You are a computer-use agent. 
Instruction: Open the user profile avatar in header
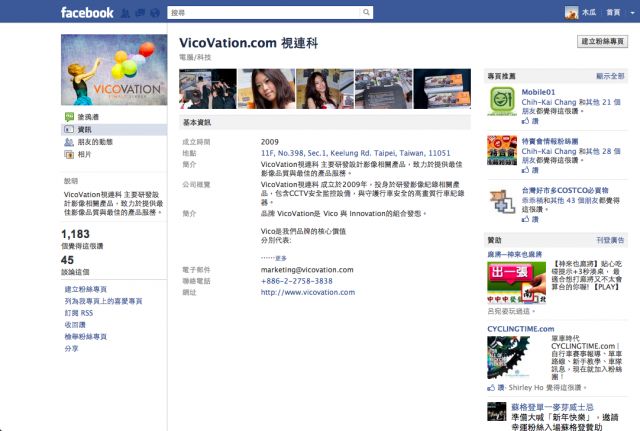click(571, 13)
